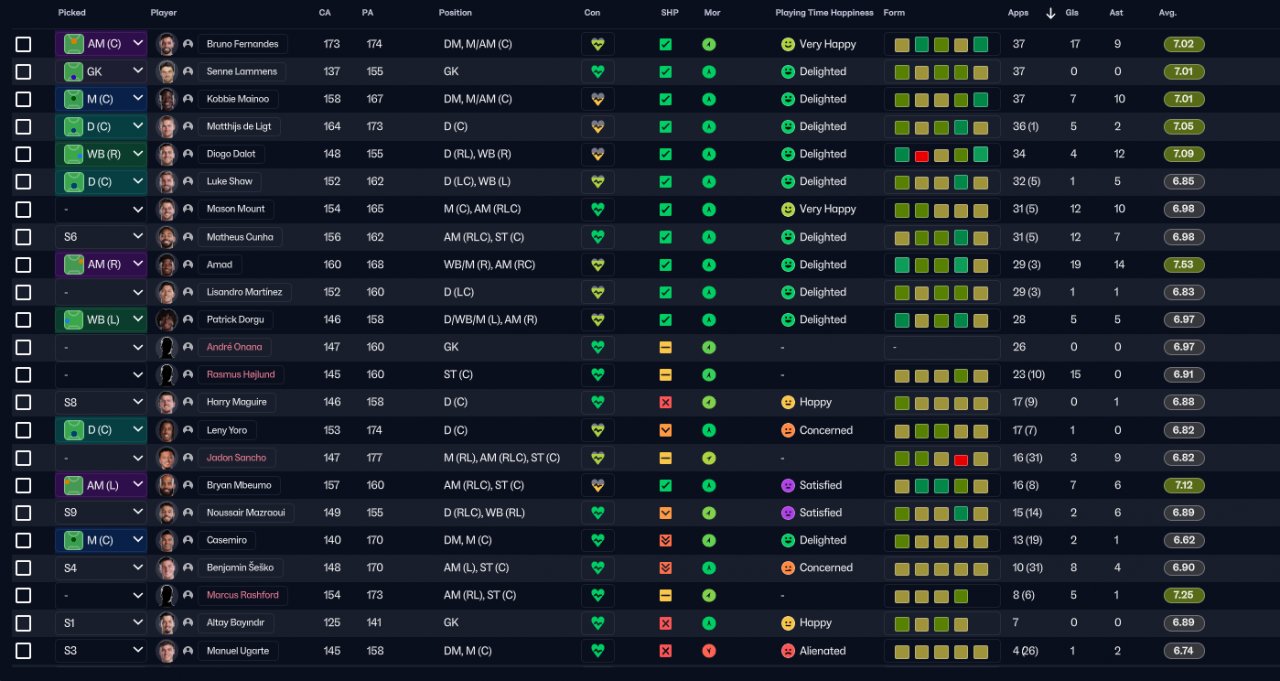This screenshot has width=1280, height=681.
Task: Sort by Playing Time Happiness header
Action: [x=824, y=13]
